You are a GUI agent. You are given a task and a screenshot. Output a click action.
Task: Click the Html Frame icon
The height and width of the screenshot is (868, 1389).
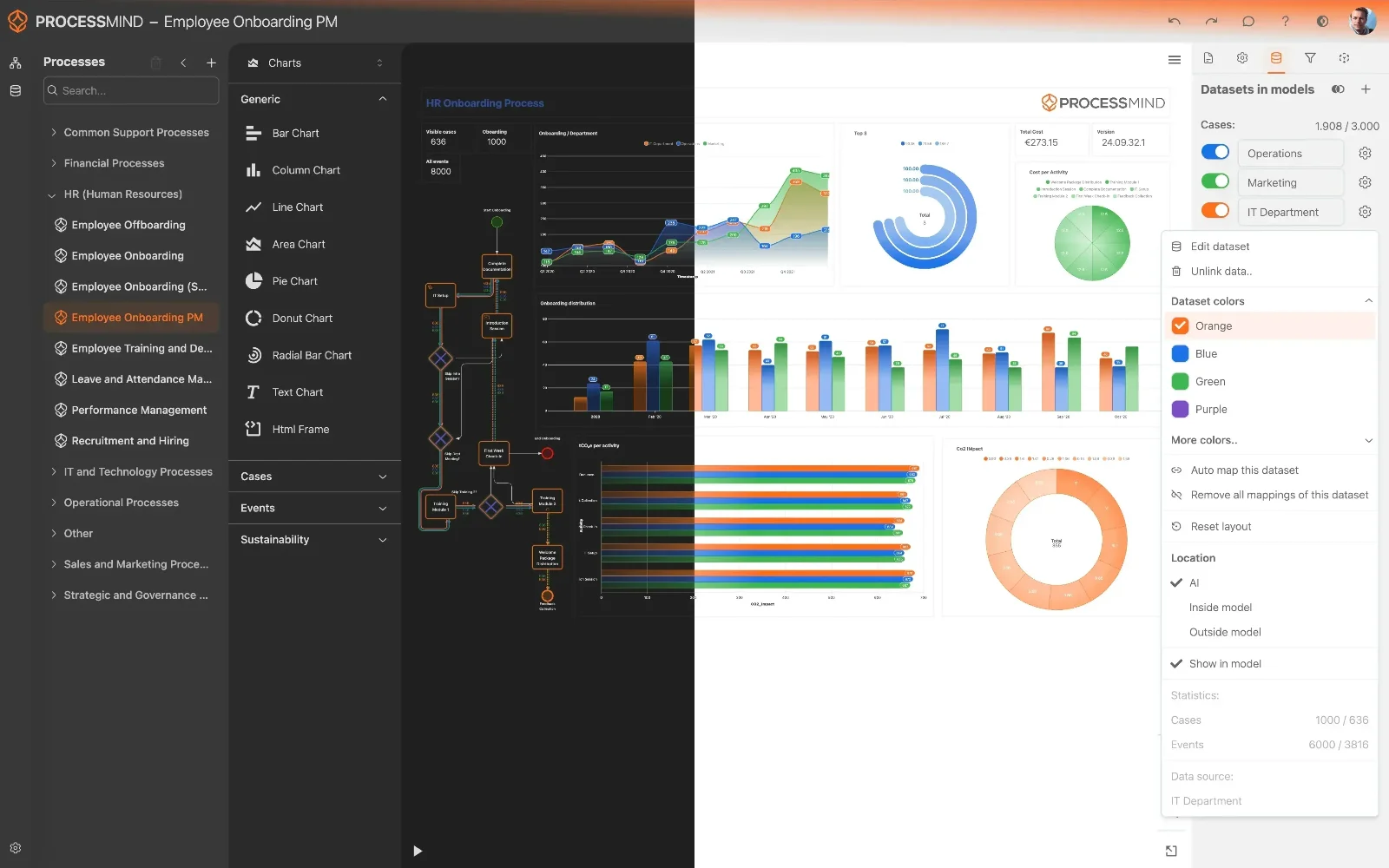tap(253, 429)
